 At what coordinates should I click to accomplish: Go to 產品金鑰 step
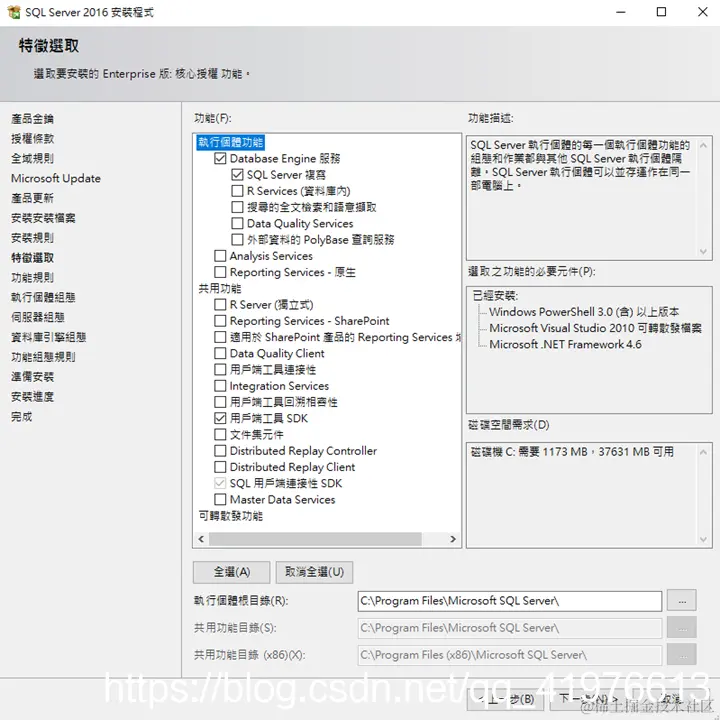pyautogui.click(x=32, y=119)
